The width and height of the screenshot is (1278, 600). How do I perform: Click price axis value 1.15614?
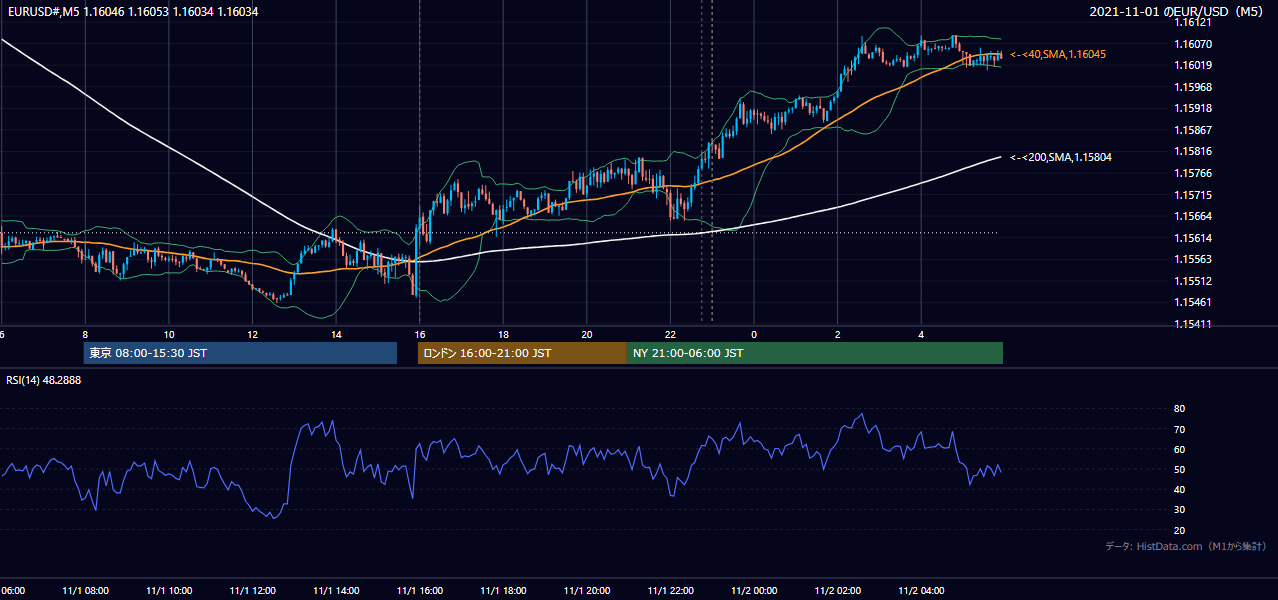pyautogui.click(x=1192, y=238)
